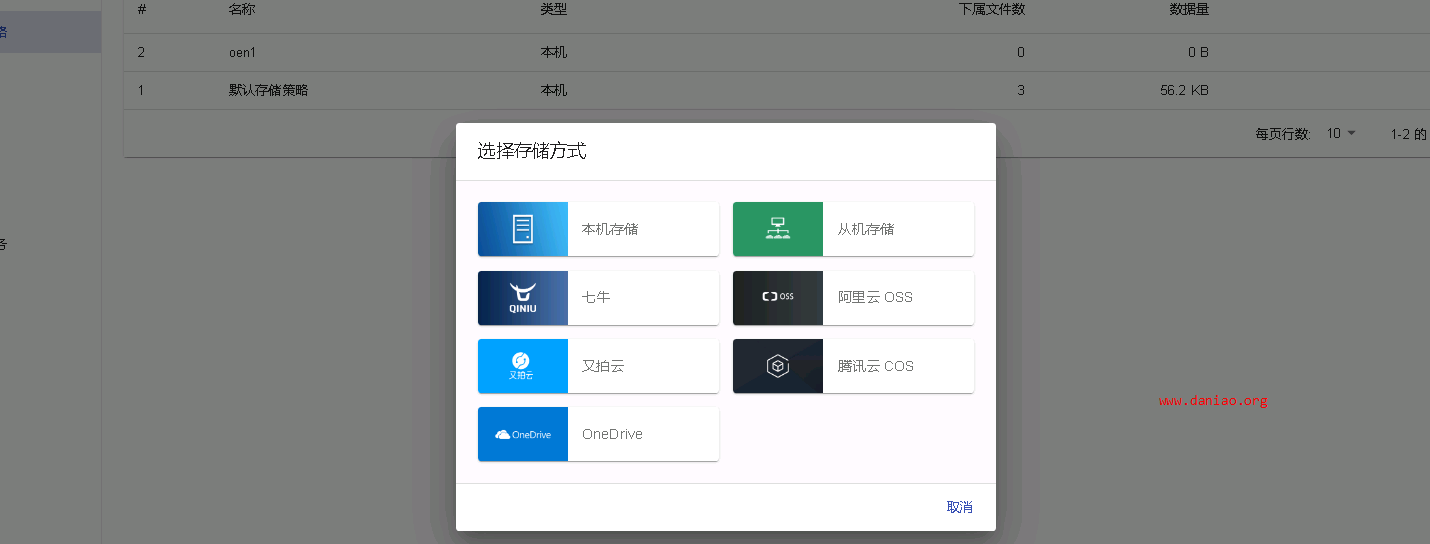Click 本机 type in oen1 row
This screenshot has height=544, width=1430.
click(x=554, y=52)
